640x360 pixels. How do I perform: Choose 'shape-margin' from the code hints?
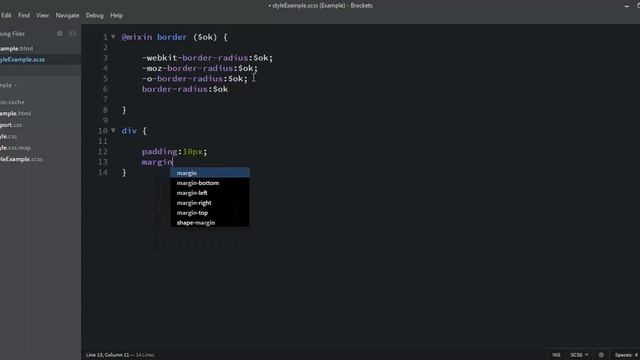[x=210, y=222]
